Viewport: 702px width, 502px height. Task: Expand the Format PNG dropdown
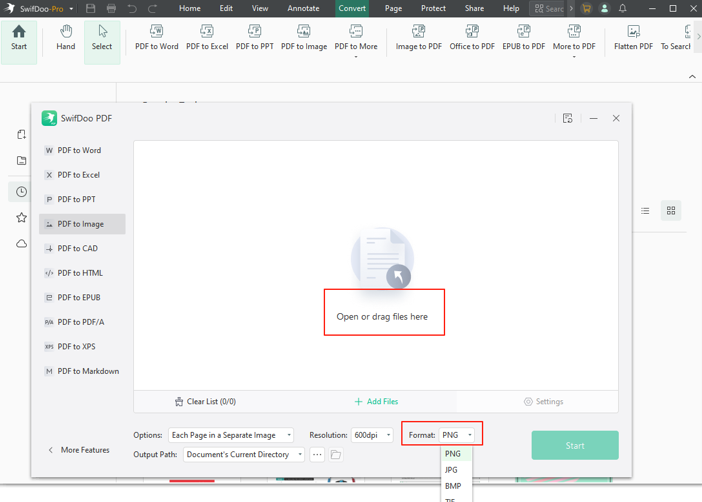(x=456, y=435)
